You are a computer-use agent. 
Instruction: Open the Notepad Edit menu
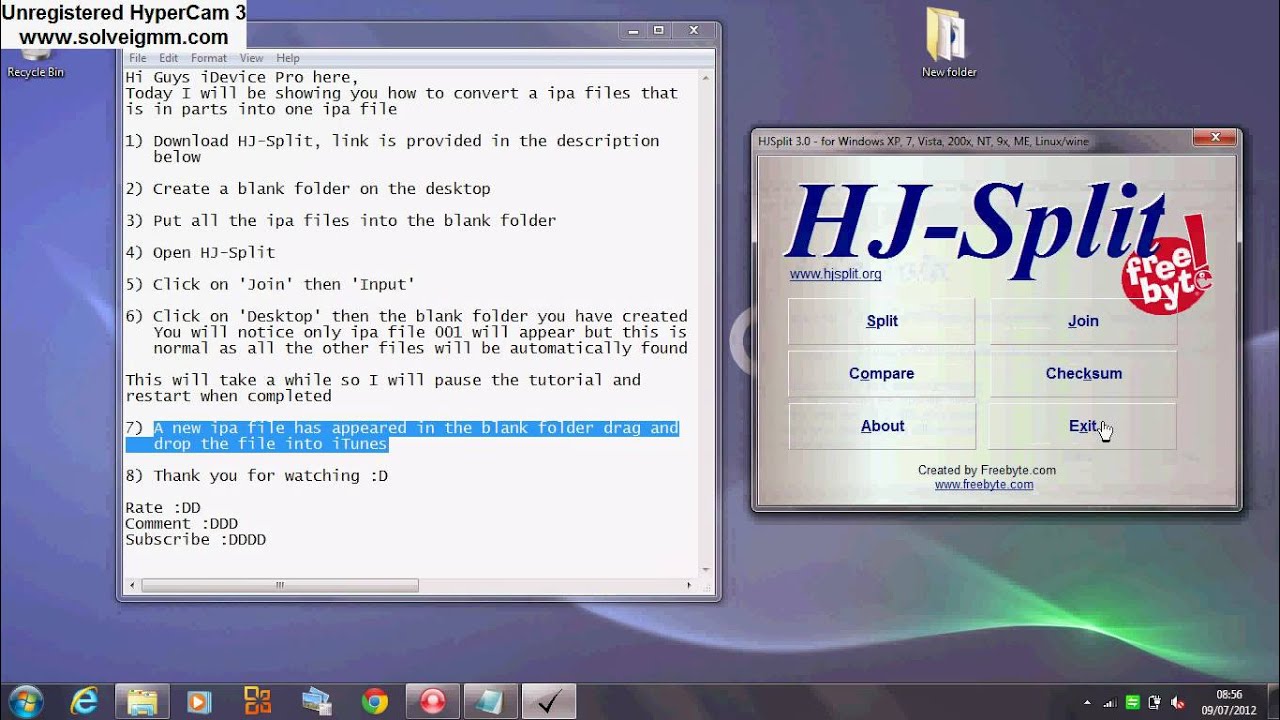tap(168, 58)
